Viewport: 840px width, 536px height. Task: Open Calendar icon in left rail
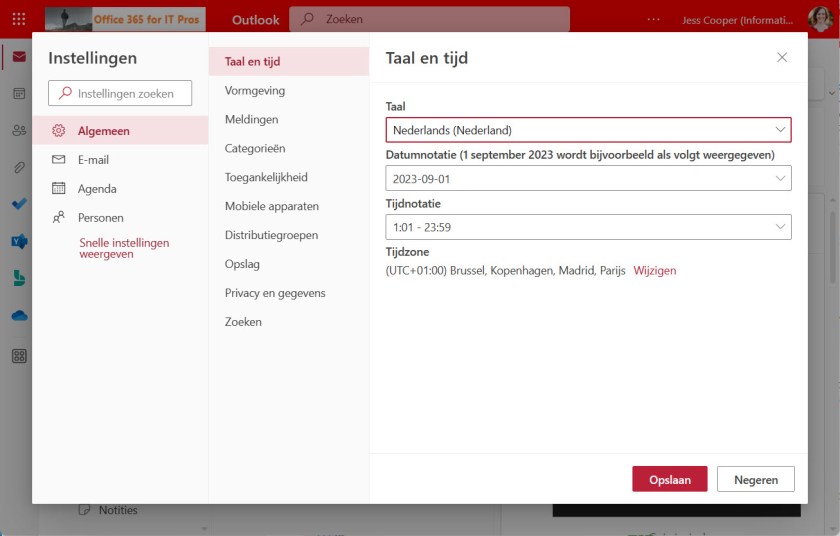(19, 94)
